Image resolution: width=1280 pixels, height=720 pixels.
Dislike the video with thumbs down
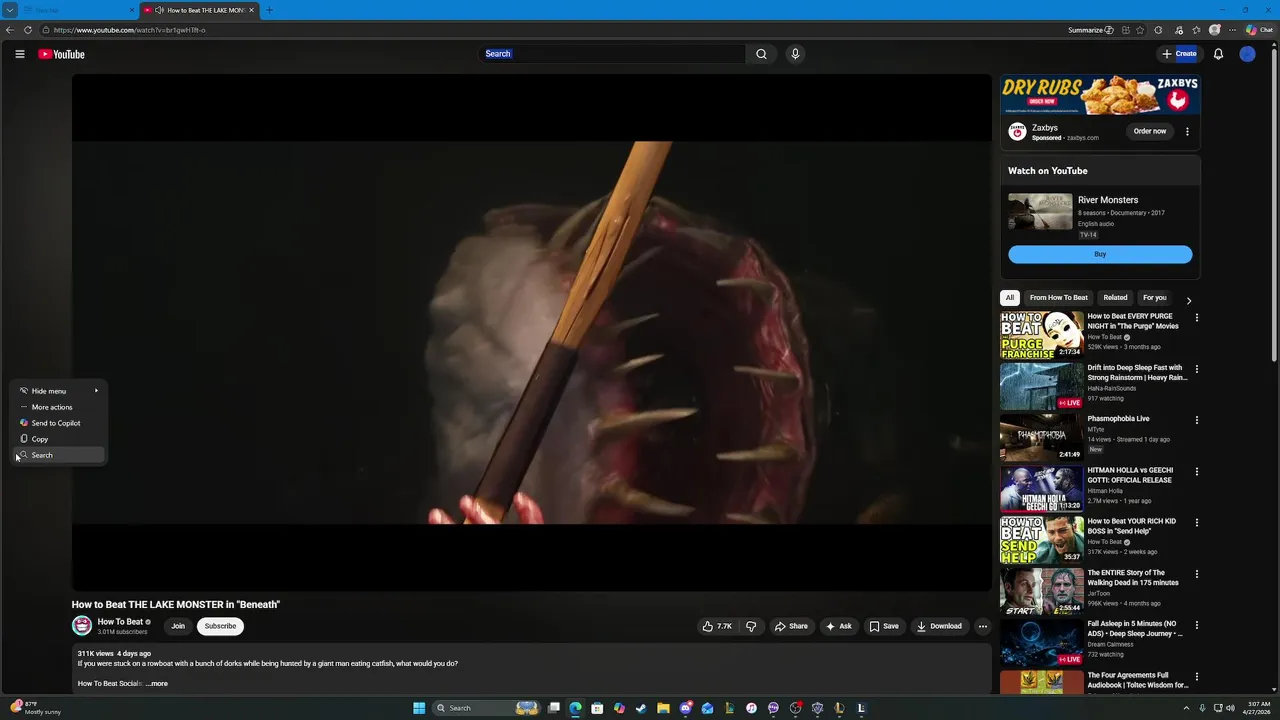751,626
